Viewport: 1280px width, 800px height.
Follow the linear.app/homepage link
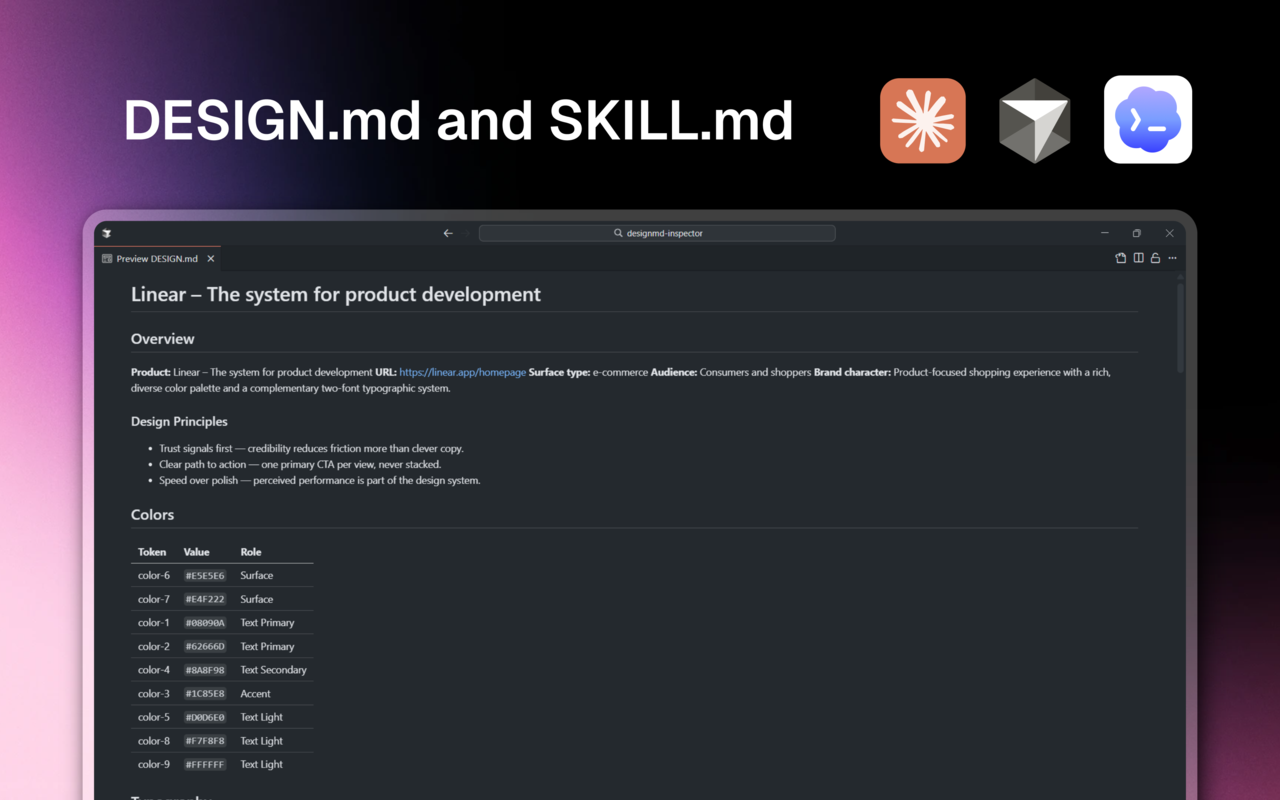click(462, 371)
